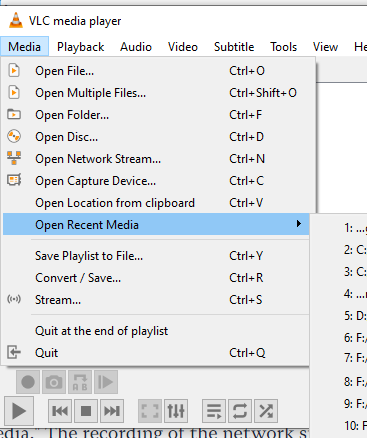
Task: Click the Open File play-document icon
Action: pos(14,70)
